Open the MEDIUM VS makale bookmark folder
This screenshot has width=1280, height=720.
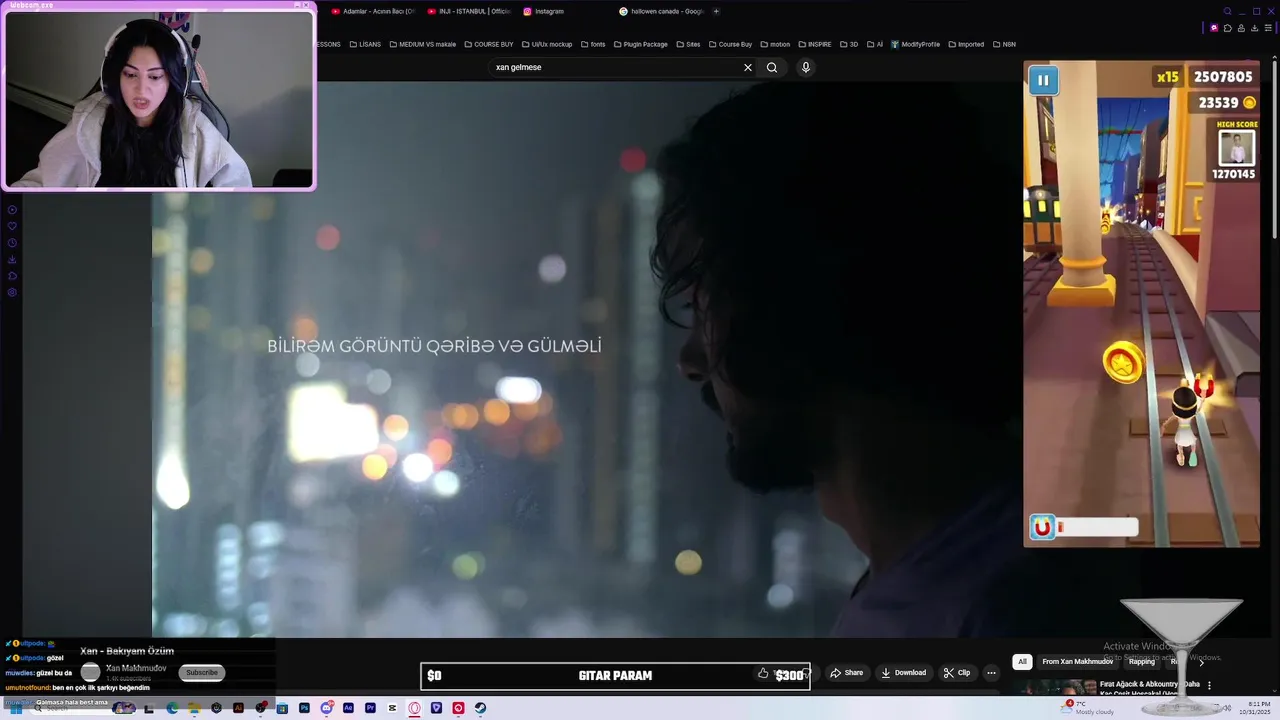[422, 44]
